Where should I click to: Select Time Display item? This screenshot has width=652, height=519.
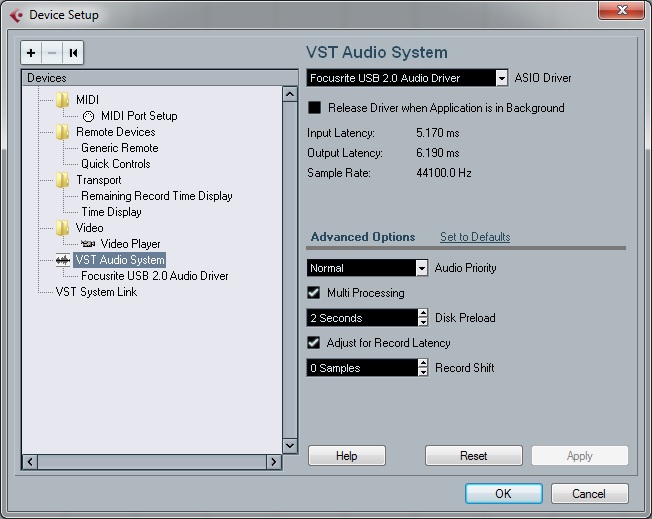coord(111,212)
